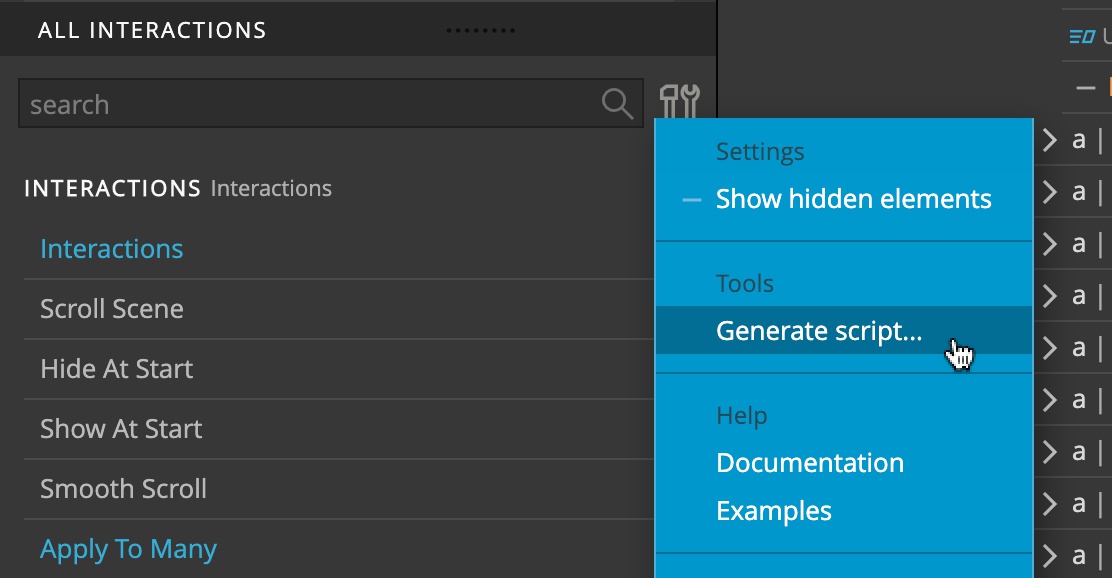Select Examples in the Help menu

point(774,511)
